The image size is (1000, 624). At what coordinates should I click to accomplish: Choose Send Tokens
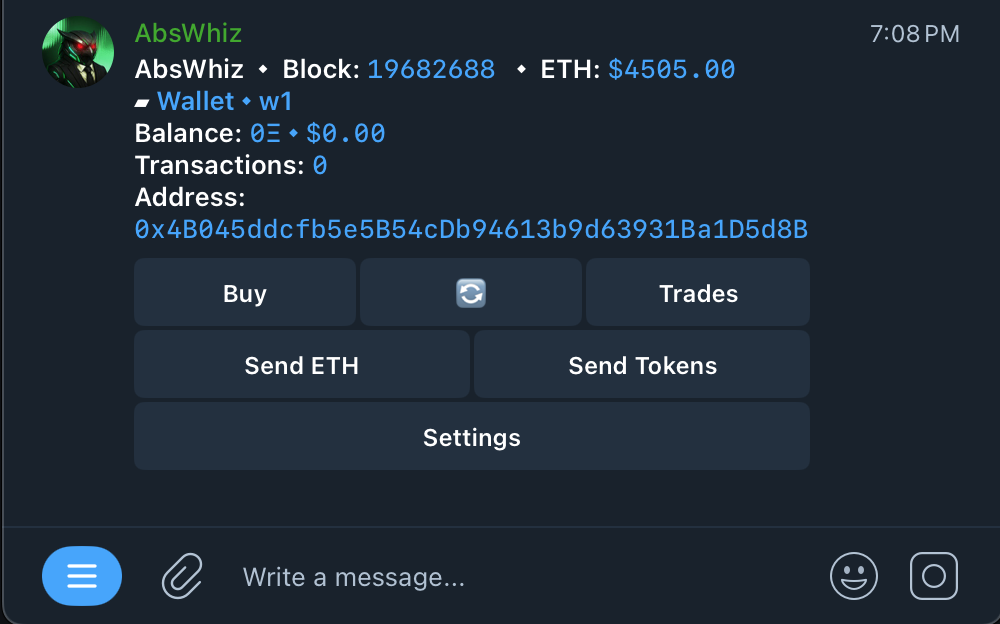[x=642, y=365]
